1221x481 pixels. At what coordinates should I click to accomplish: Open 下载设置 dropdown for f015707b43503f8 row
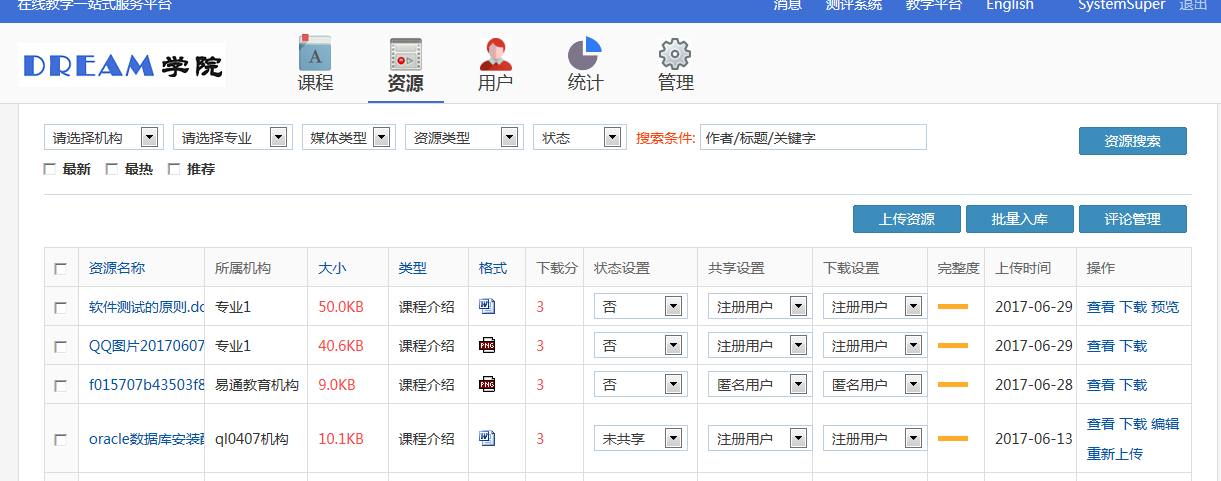point(873,384)
